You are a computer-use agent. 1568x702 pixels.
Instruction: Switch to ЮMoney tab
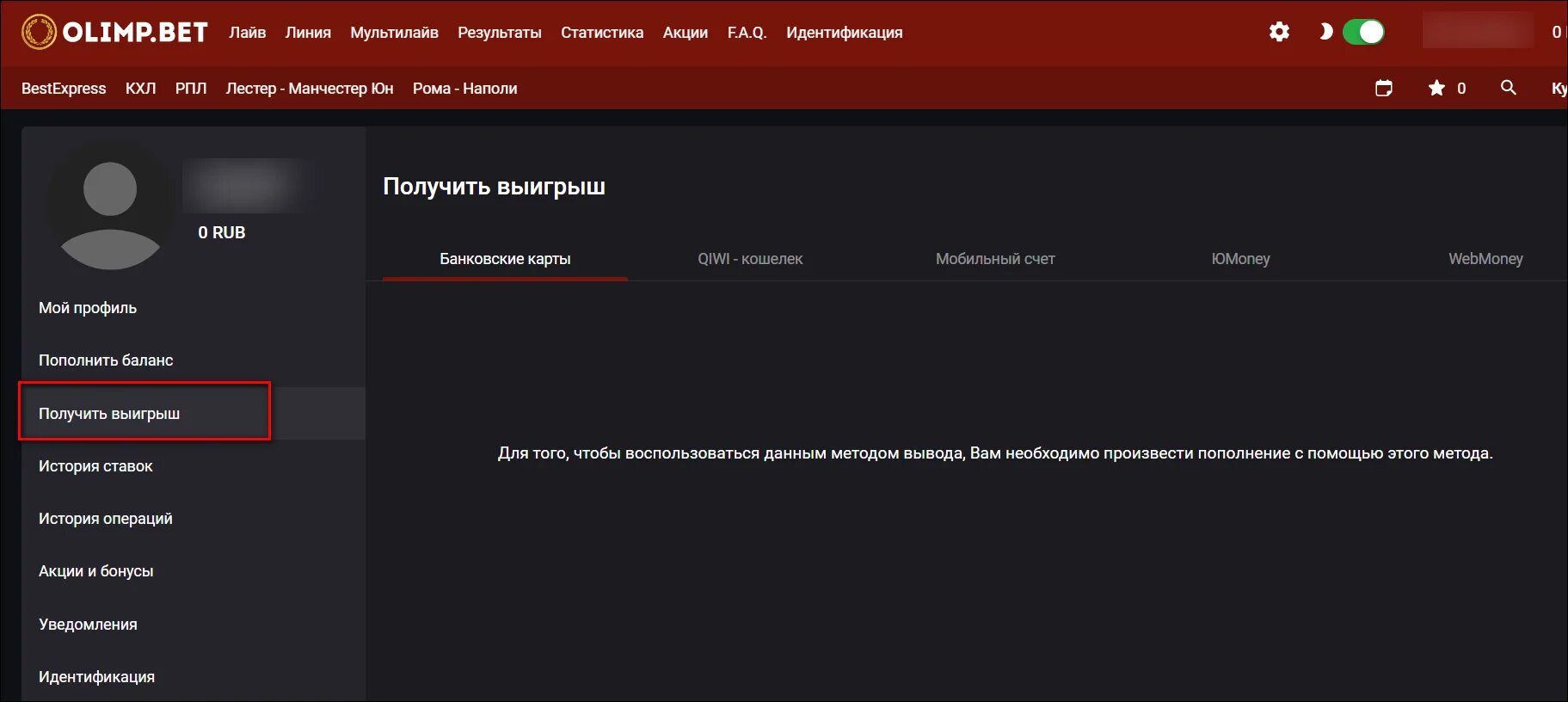1240,259
